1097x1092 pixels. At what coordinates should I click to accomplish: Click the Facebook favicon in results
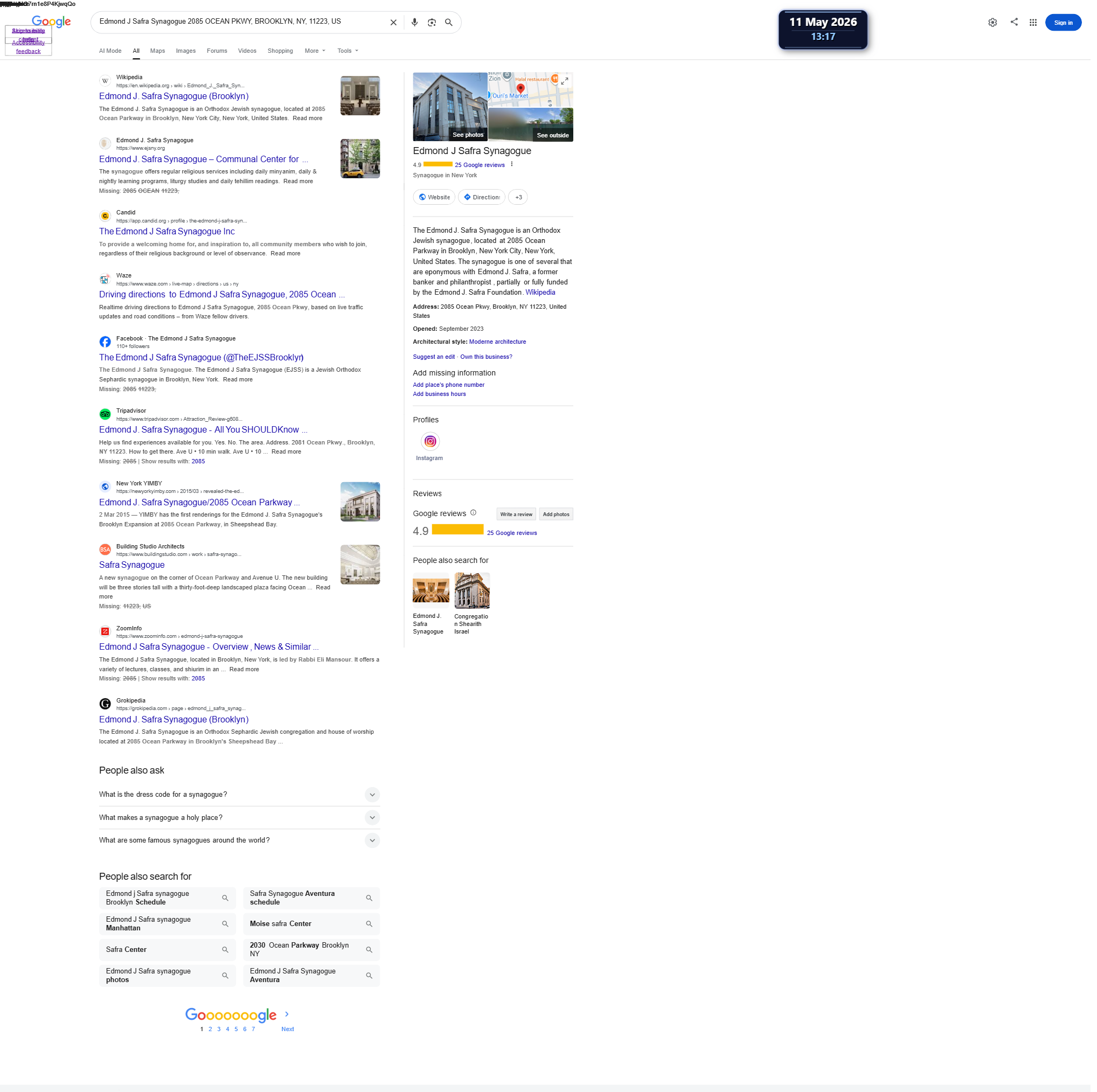[x=106, y=343]
